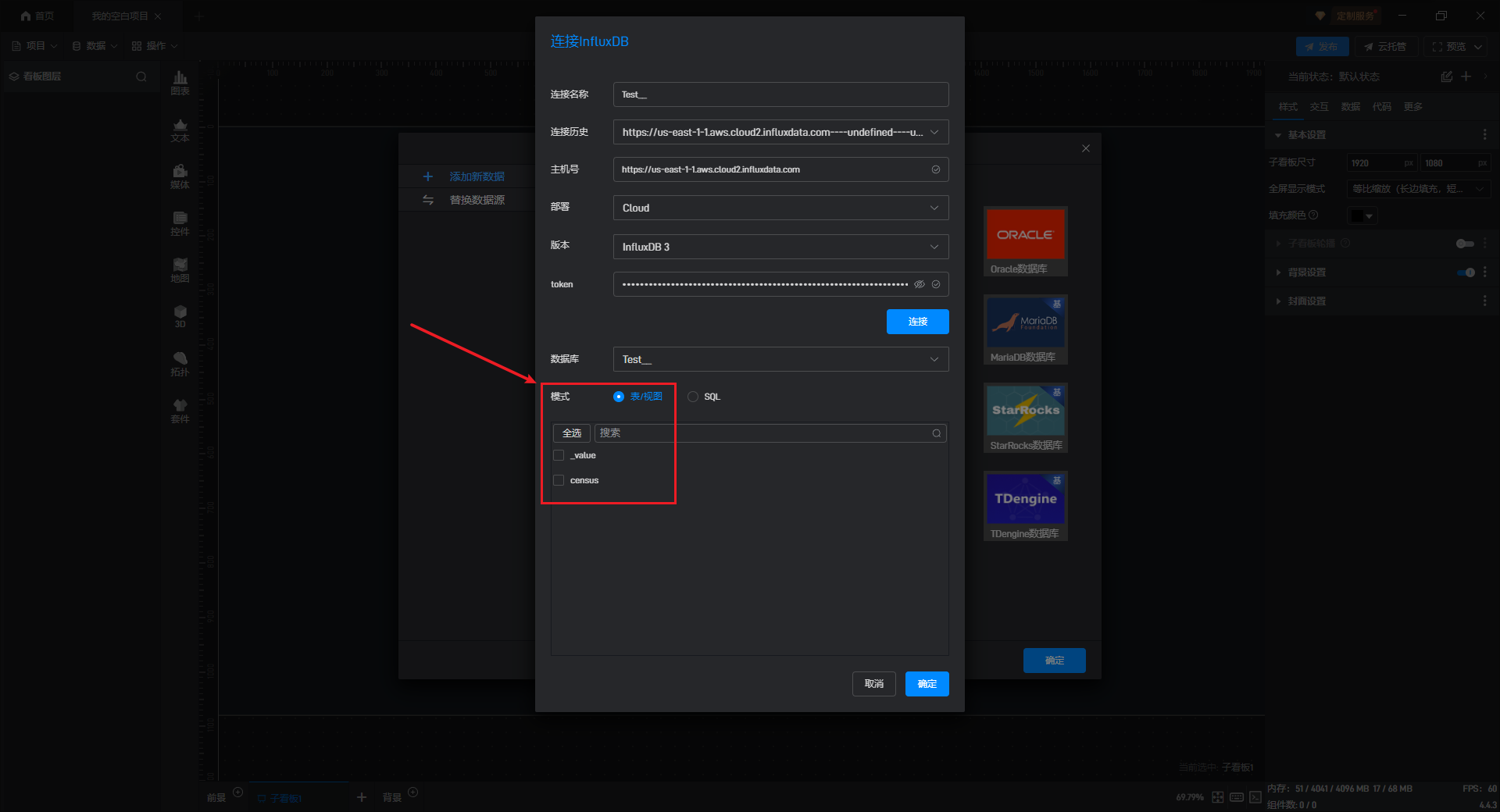Image resolution: width=1500 pixels, height=812 pixels.
Task: Click the token visibility eye icon
Action: click(x=920, y=284)
